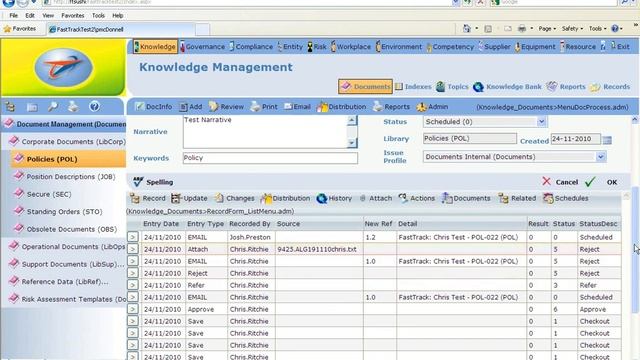Select Policies (POL) library

[68, 159]
